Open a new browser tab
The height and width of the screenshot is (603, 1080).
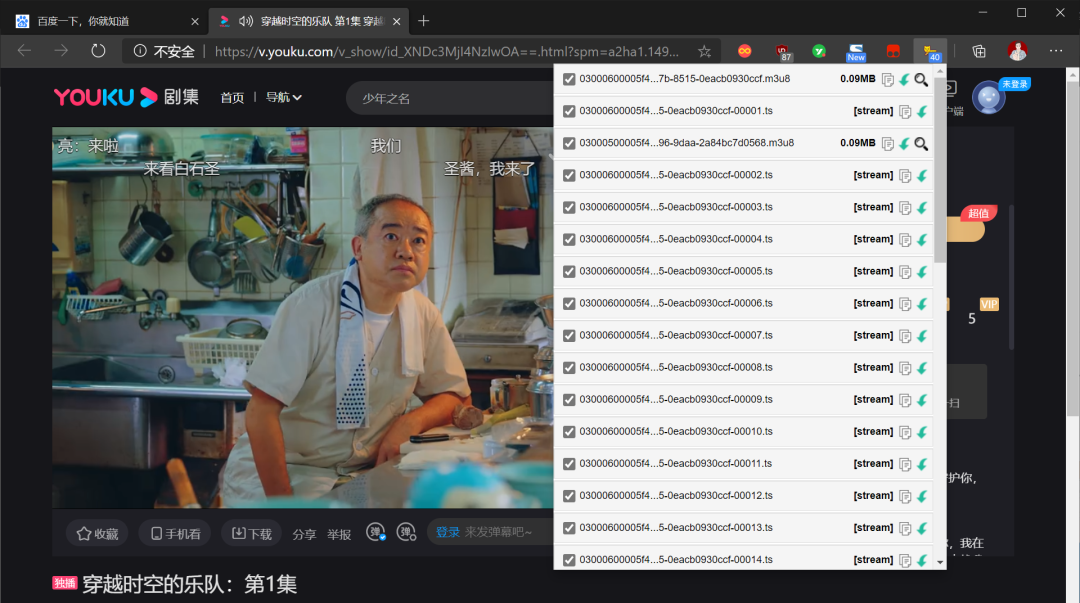[424, 21]
